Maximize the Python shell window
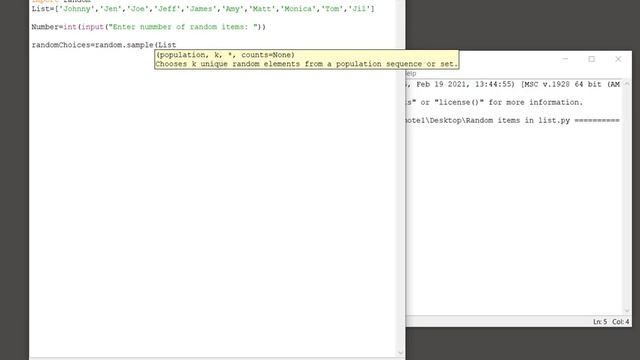This screenshot has height=360, width=640. [591, 59]
